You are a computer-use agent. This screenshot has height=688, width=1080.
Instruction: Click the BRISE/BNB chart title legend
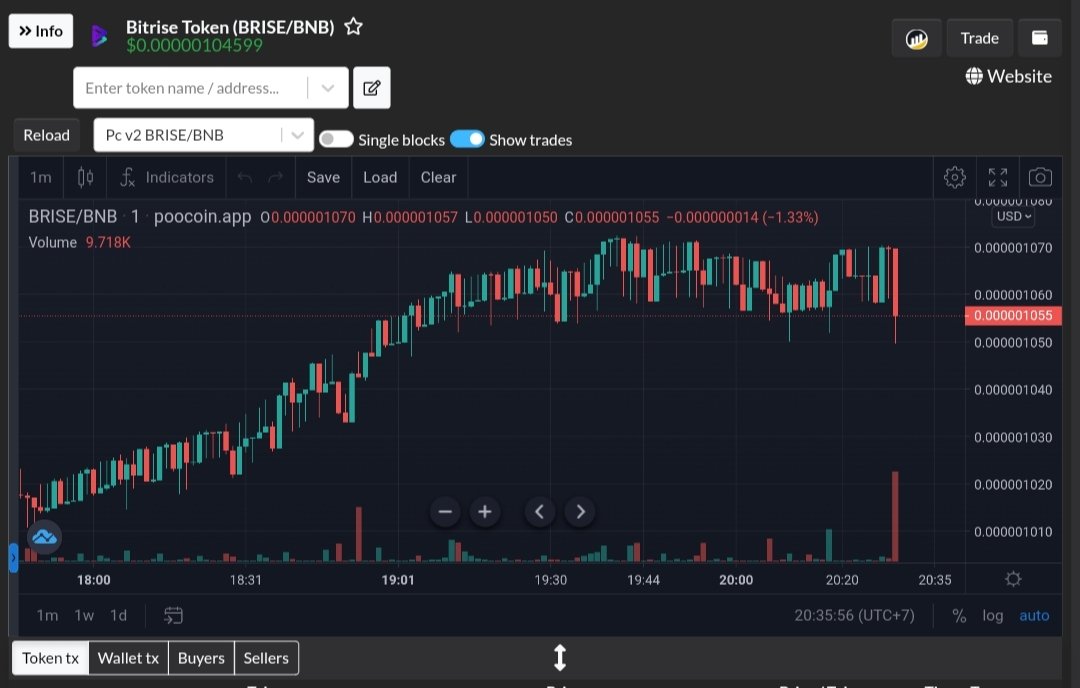[x=72, y=217]
